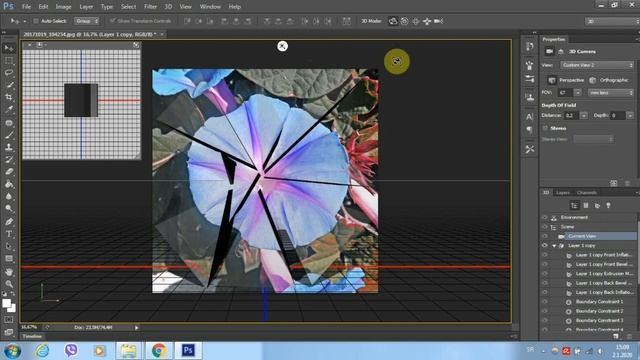This screenshot has height=360, width=640.
Task: Select the Lasso tool
Action: 9,73
